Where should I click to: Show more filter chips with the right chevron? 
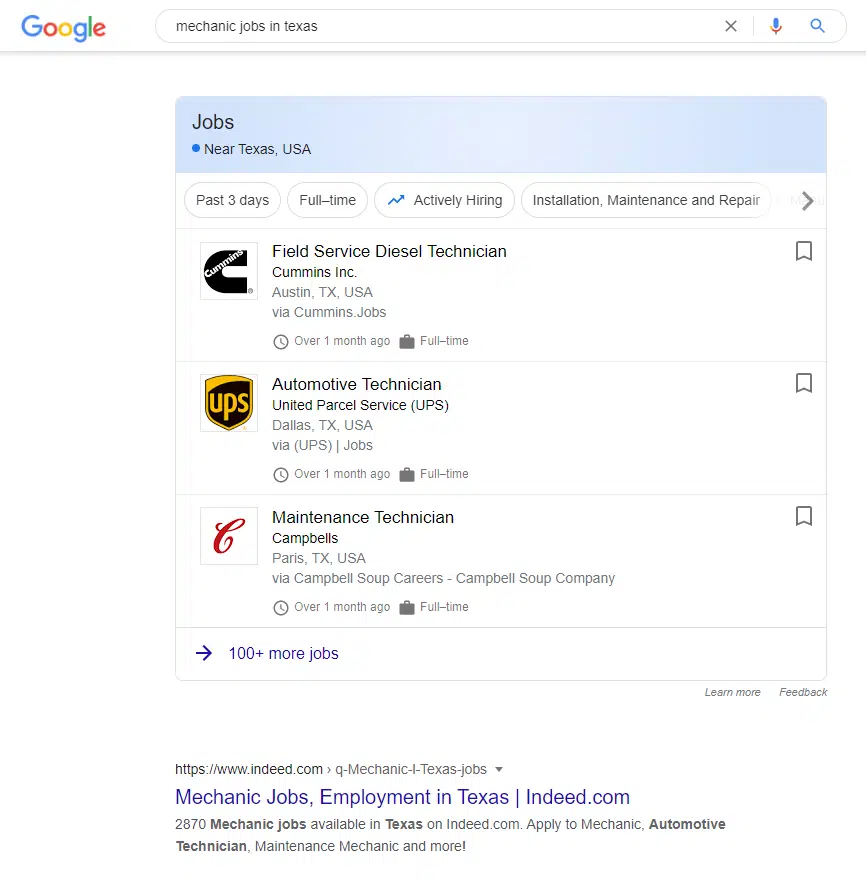(807, 201)
